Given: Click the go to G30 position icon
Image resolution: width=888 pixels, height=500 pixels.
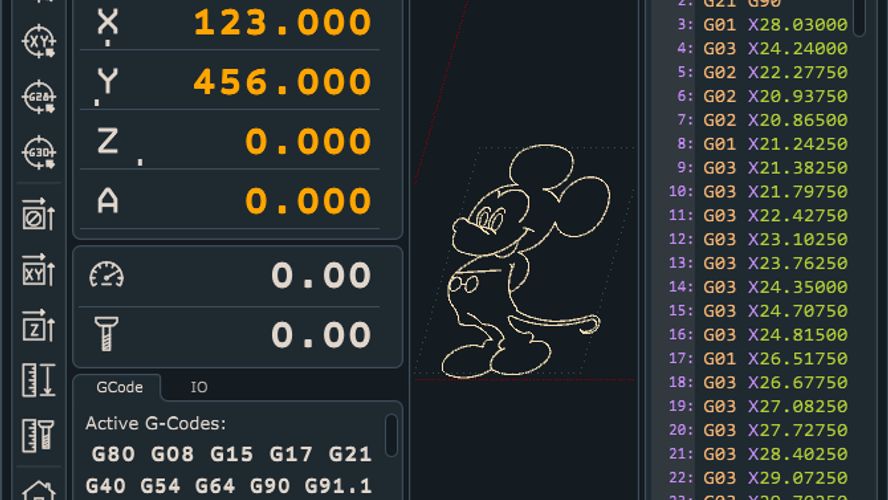Looking at the screenshot, I should click(x=38, y=152).
